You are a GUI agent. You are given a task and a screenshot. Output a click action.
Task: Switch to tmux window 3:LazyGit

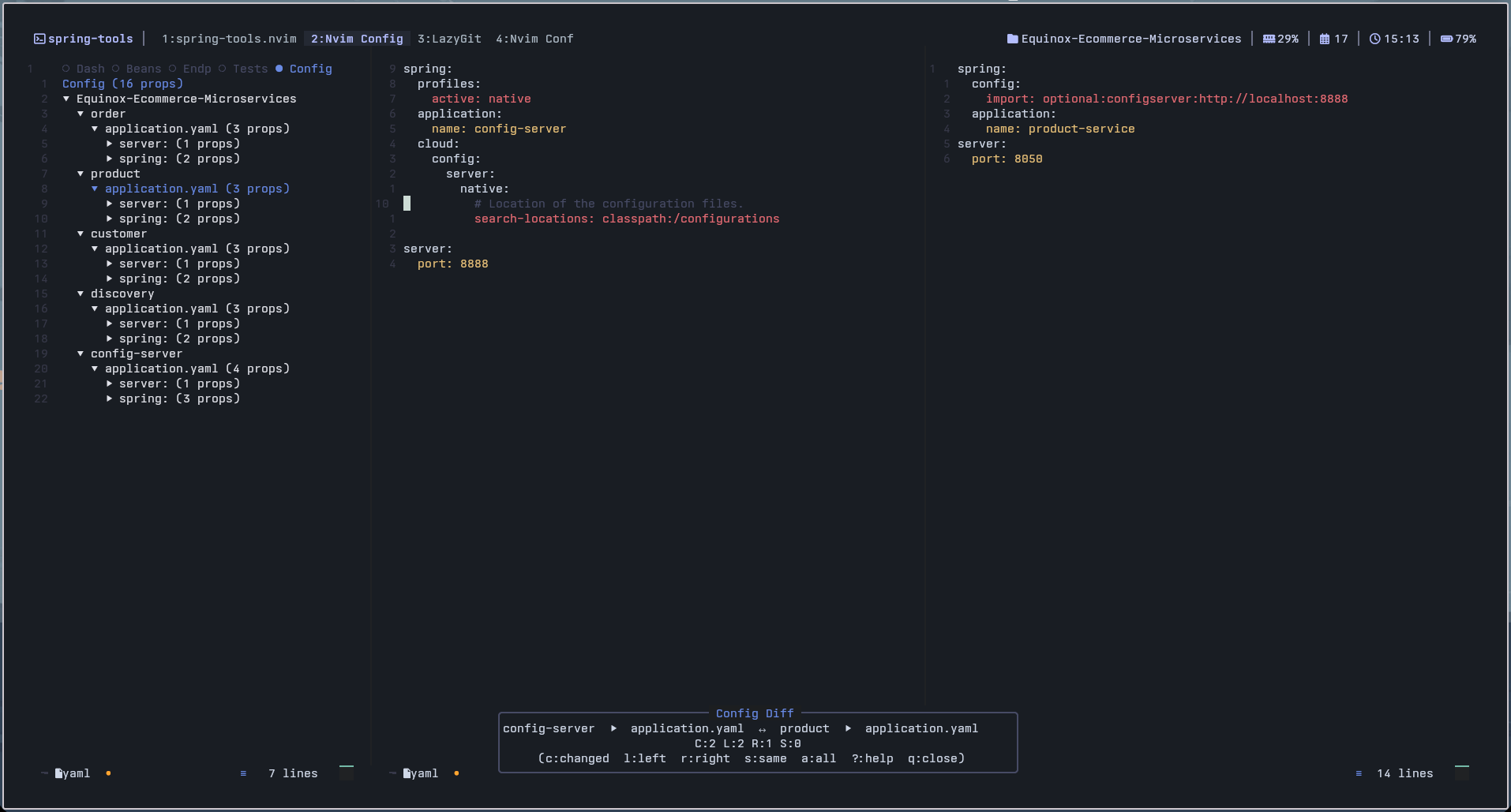(x=449, y=39)
